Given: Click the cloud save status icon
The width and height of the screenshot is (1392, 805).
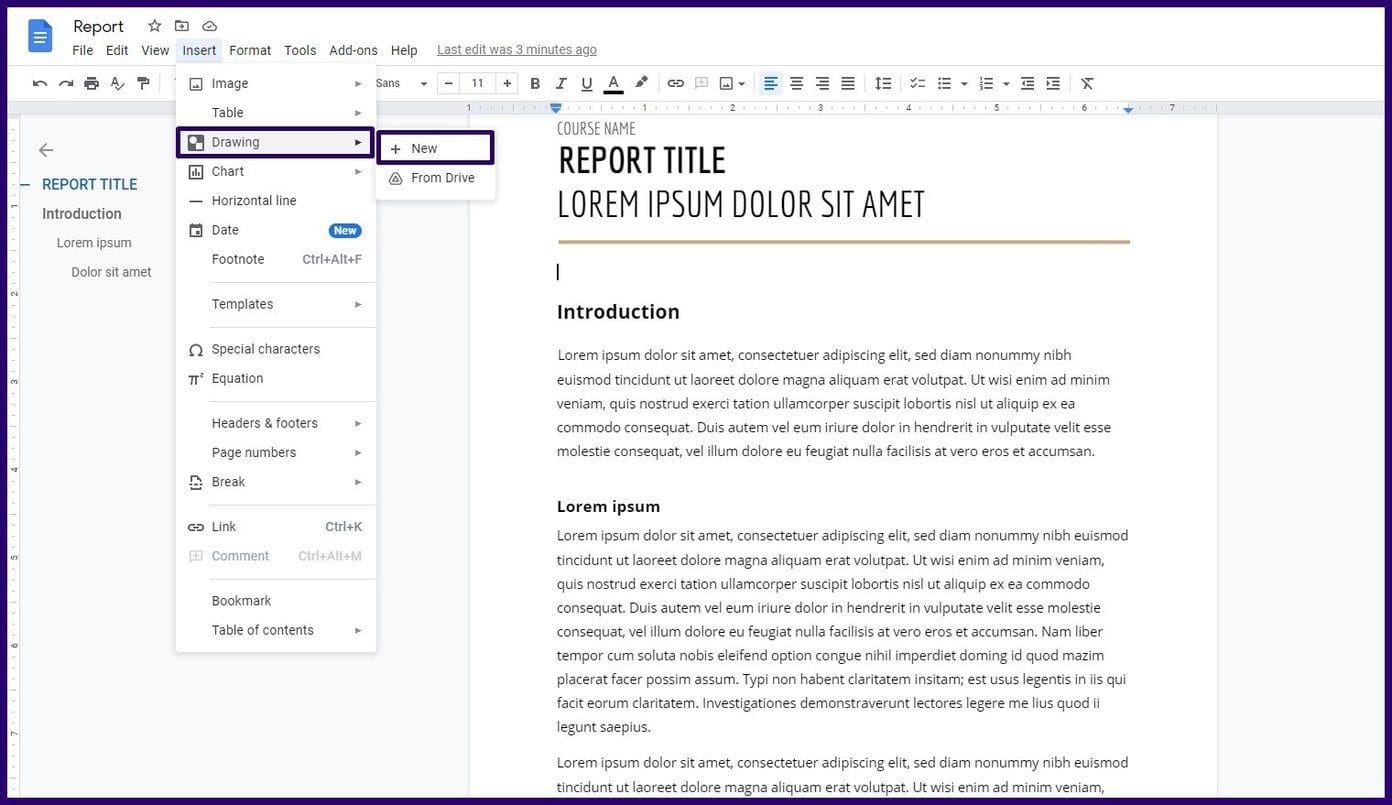Looking at the screenshot, I should click(209, 26).
